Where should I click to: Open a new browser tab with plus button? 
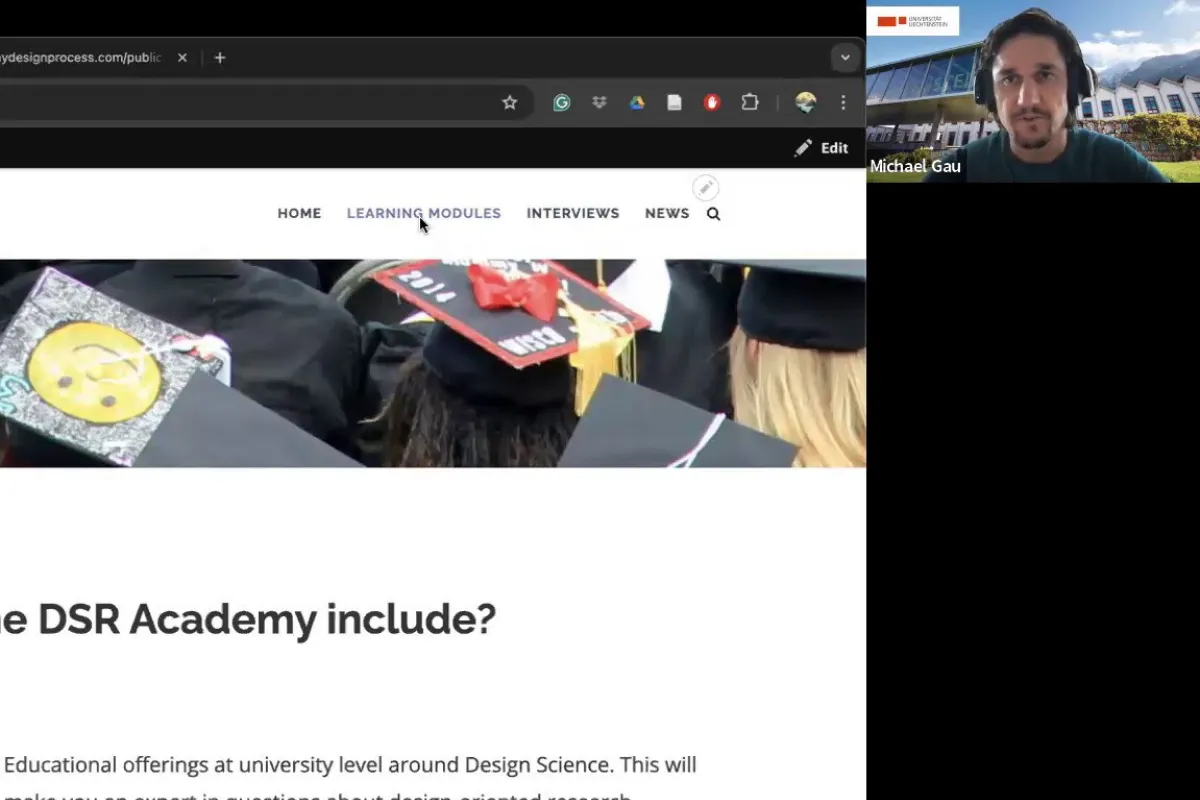pyautogui.click(x=219, y=57)
